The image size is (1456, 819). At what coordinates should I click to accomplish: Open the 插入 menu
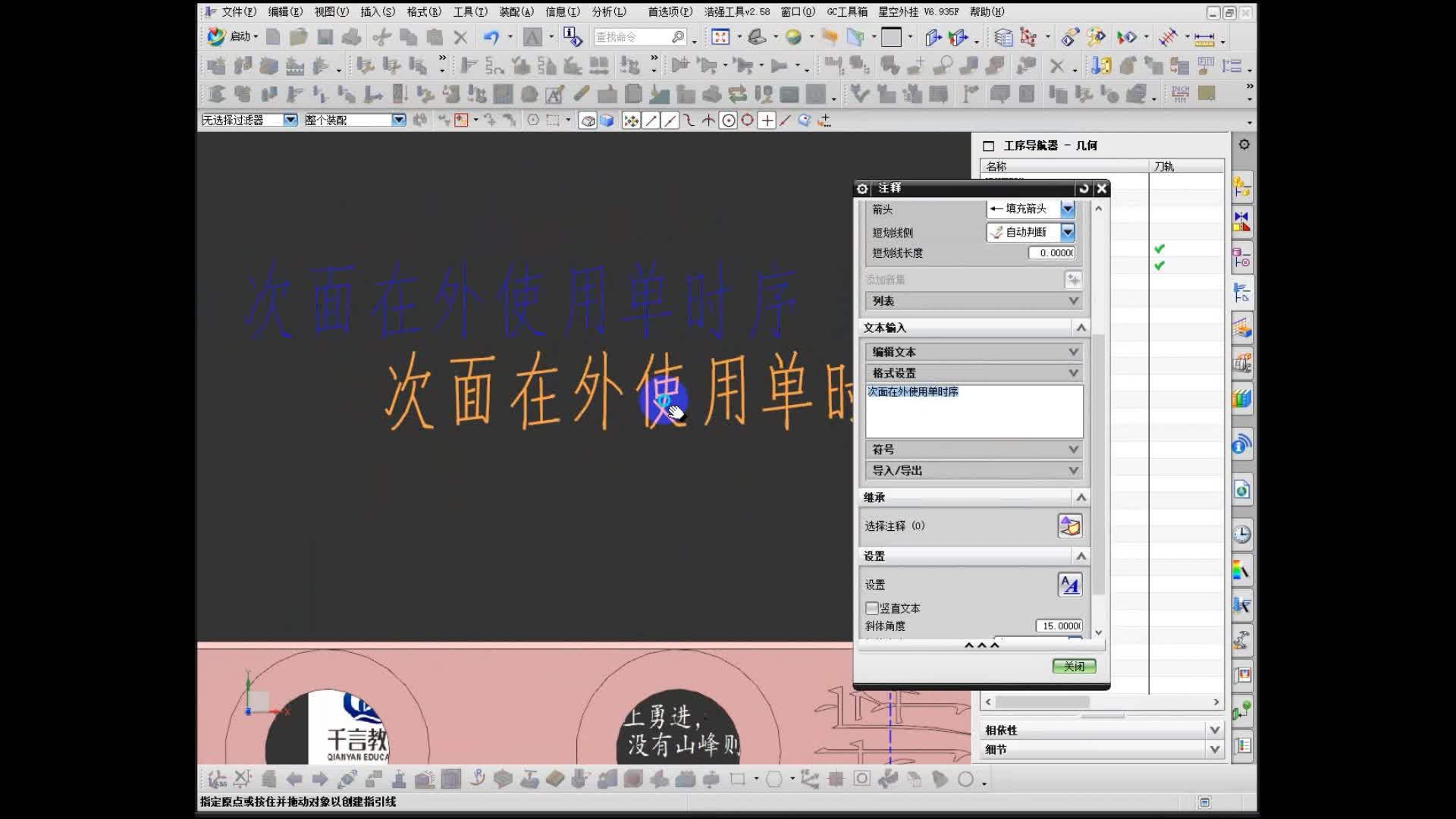[379, 12]
